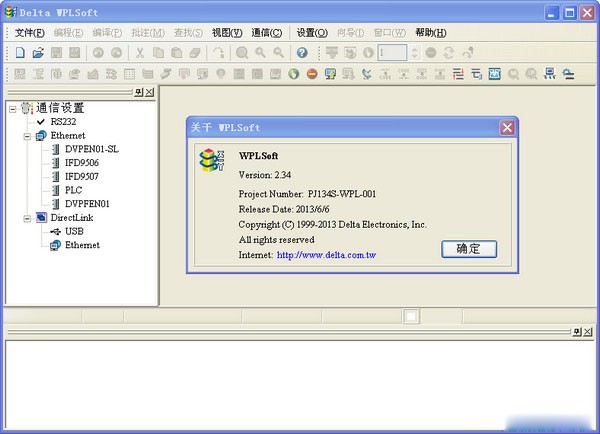Create a new file with toolbar icon

(x=20, y=52)
